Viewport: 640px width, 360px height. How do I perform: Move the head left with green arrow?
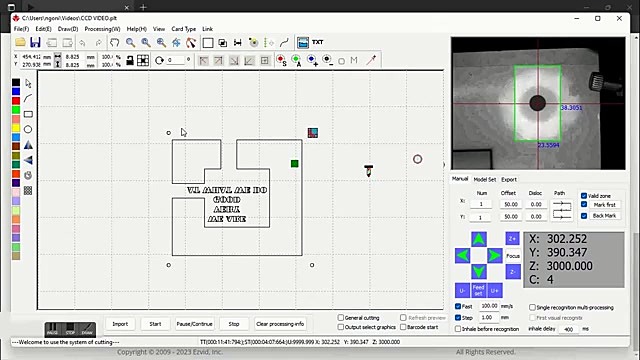(462, 256)
